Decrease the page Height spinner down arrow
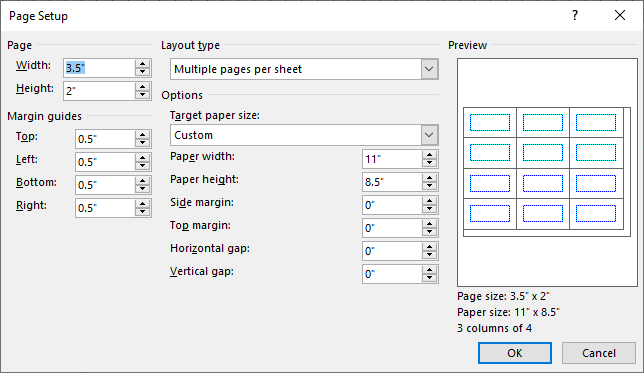The width and height of the screenshot is (644, 373). click(x=142, y=95)
